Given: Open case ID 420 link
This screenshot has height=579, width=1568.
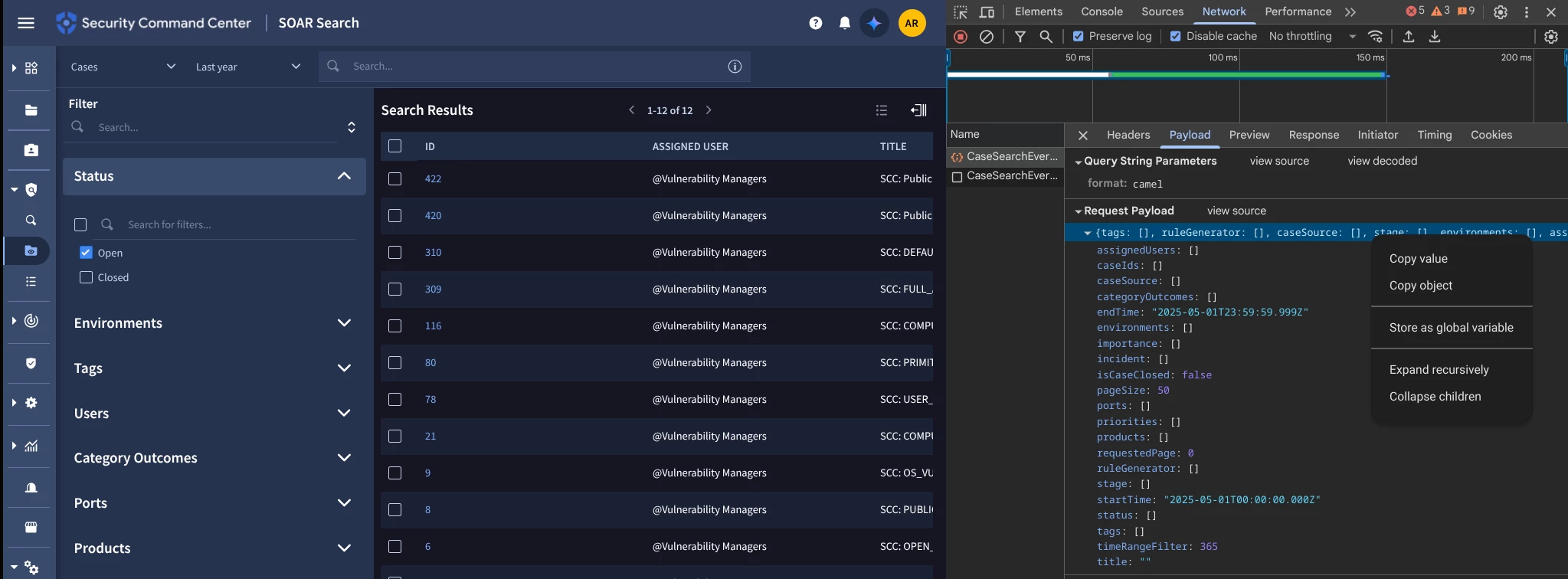Looking at the screenshot, I should click(x=433, y=215).
